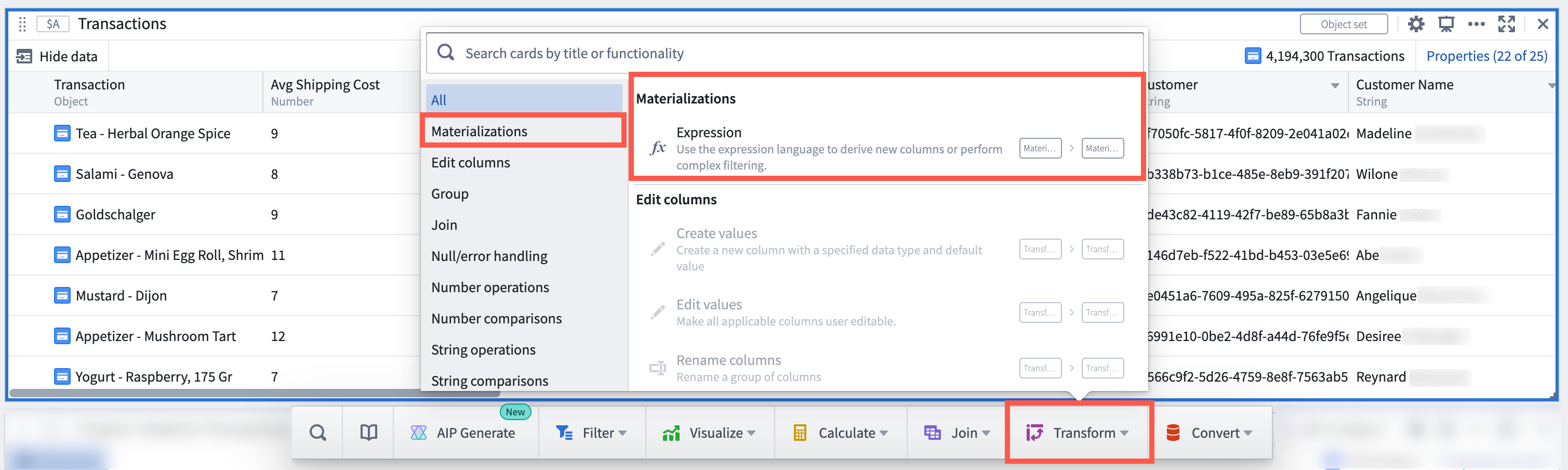Click the search magnifier in bottom toolbar
Screen dimensions: 1568x470
coord(318,433)
